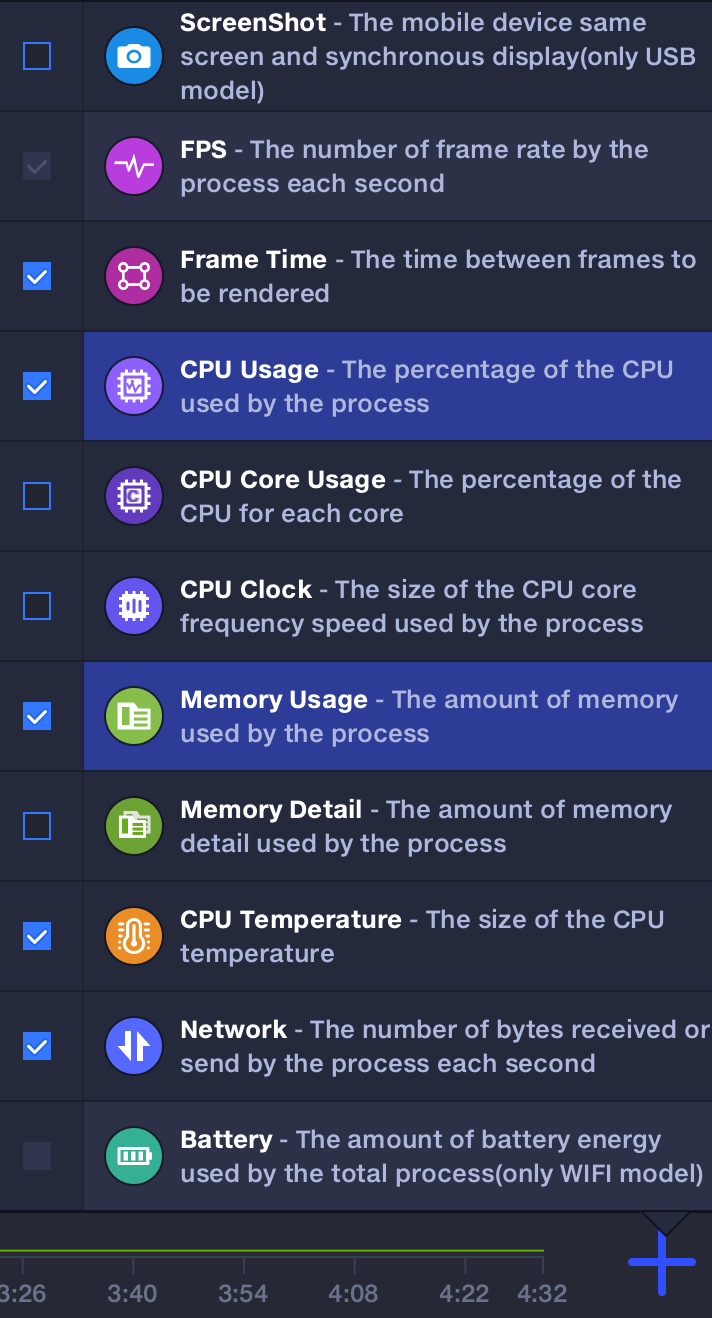Click the Memory Detail green icon

tap(133, 826)
